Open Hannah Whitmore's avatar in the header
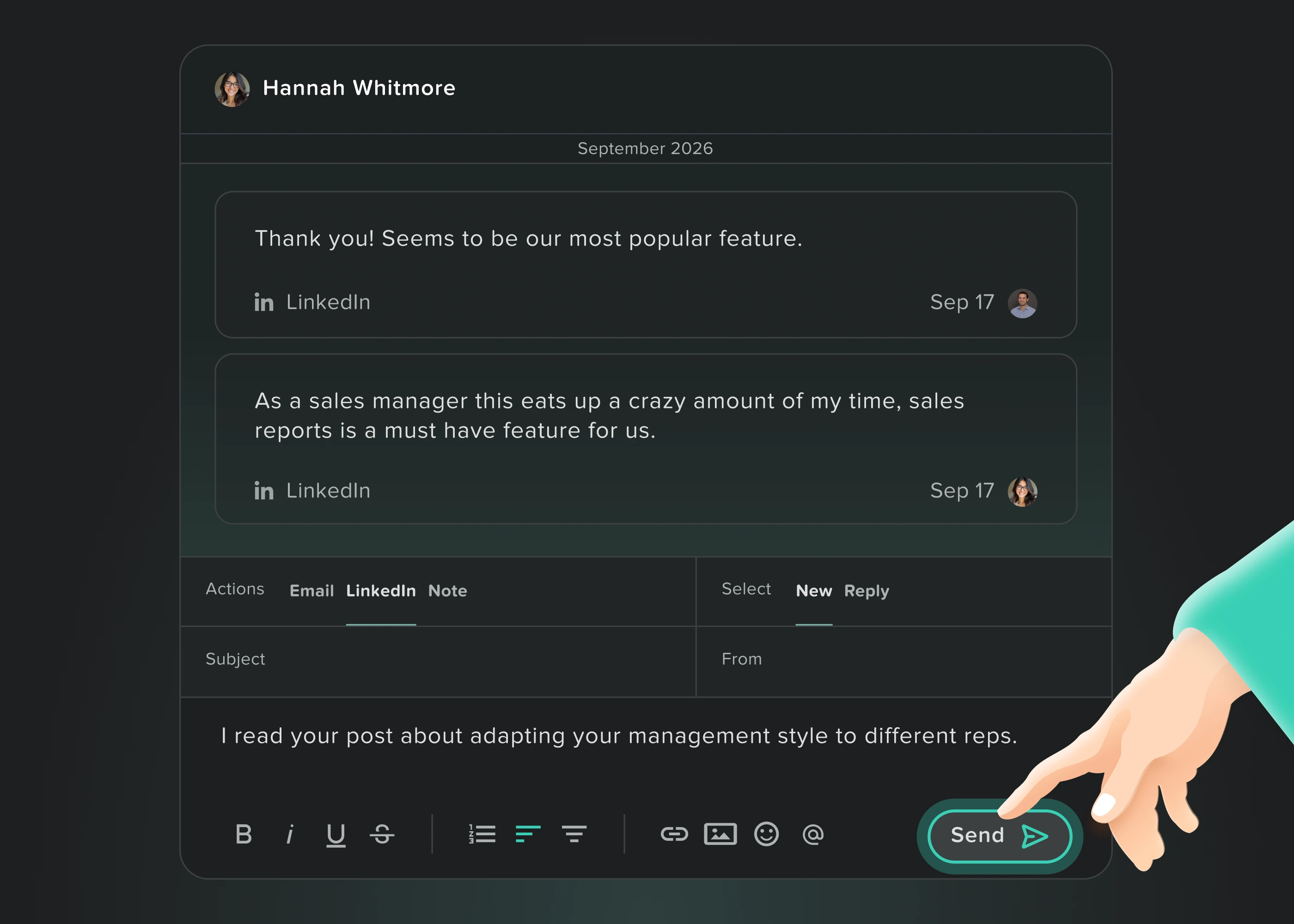This screenshot has width=1294, height=924. coord(232,89)
